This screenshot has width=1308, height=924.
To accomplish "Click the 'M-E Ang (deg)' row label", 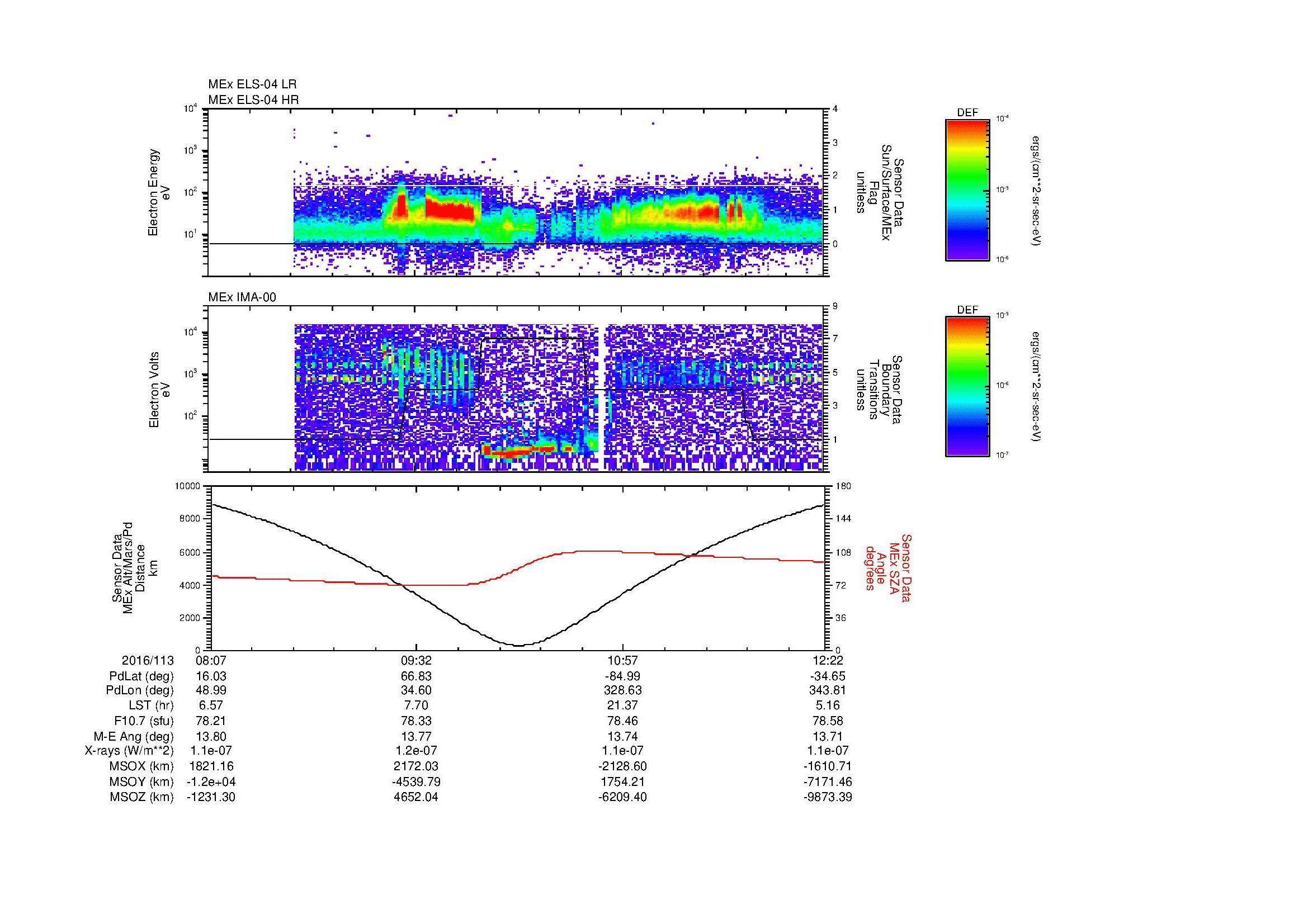I will coord(134,736).
